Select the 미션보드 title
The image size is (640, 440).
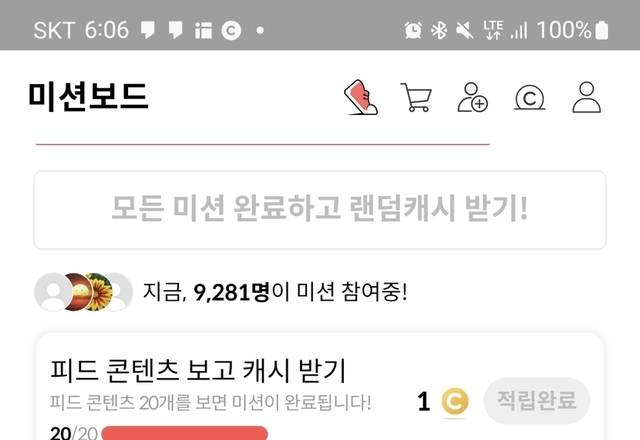[88, 96]
